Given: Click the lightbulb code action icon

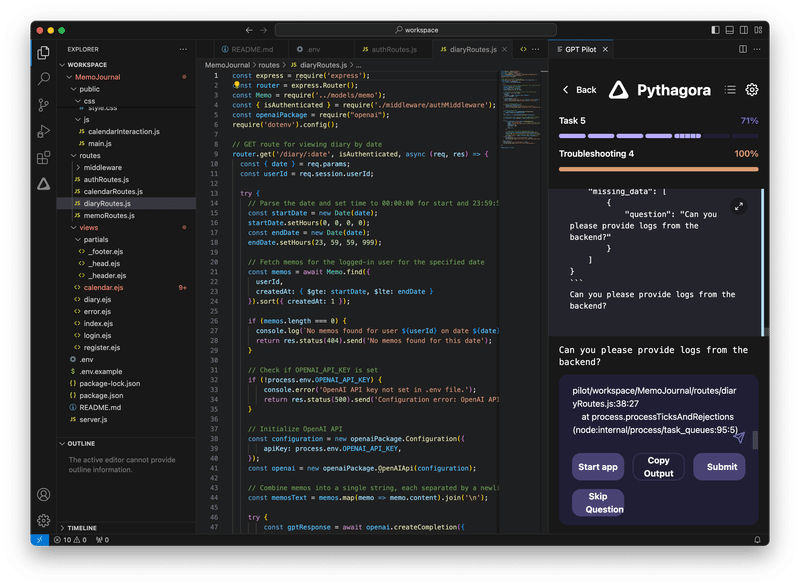Looking at the screenshot, I should pos(237,85).
